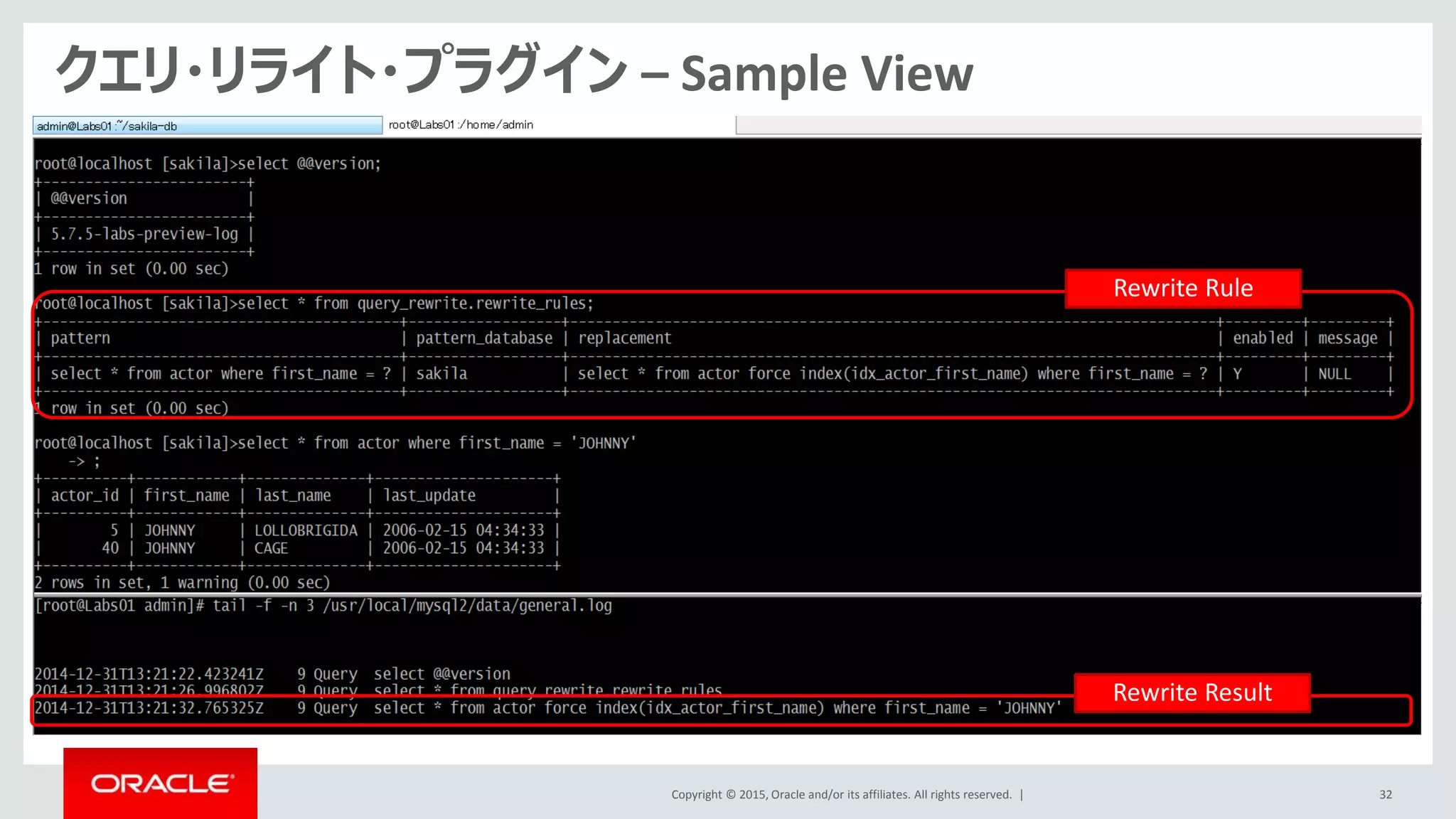This screenshot has height=819, width=1456.
Task: Click the CAGE last_name cell
Action: (271, 548)
